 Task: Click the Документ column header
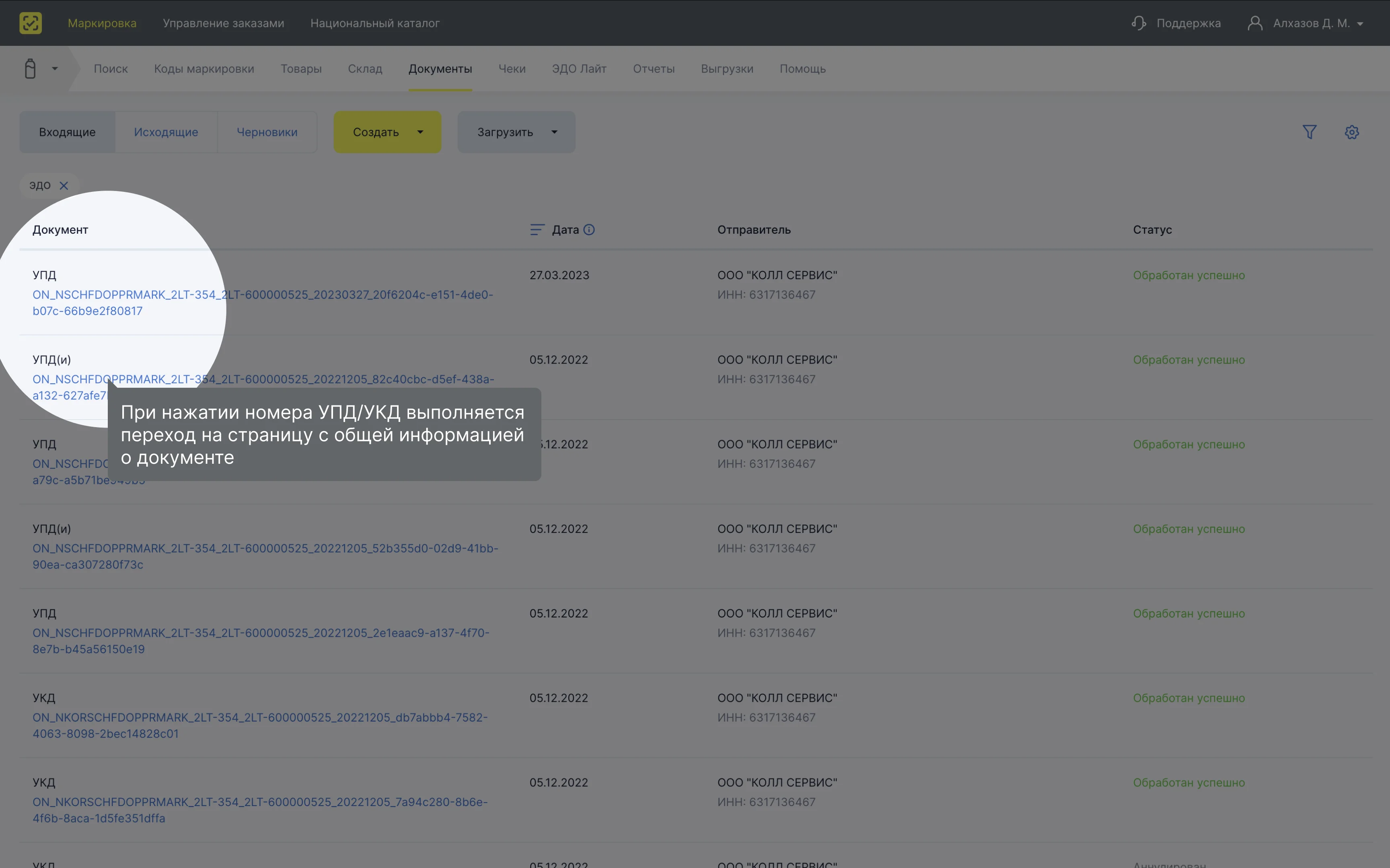coord(60,230)
